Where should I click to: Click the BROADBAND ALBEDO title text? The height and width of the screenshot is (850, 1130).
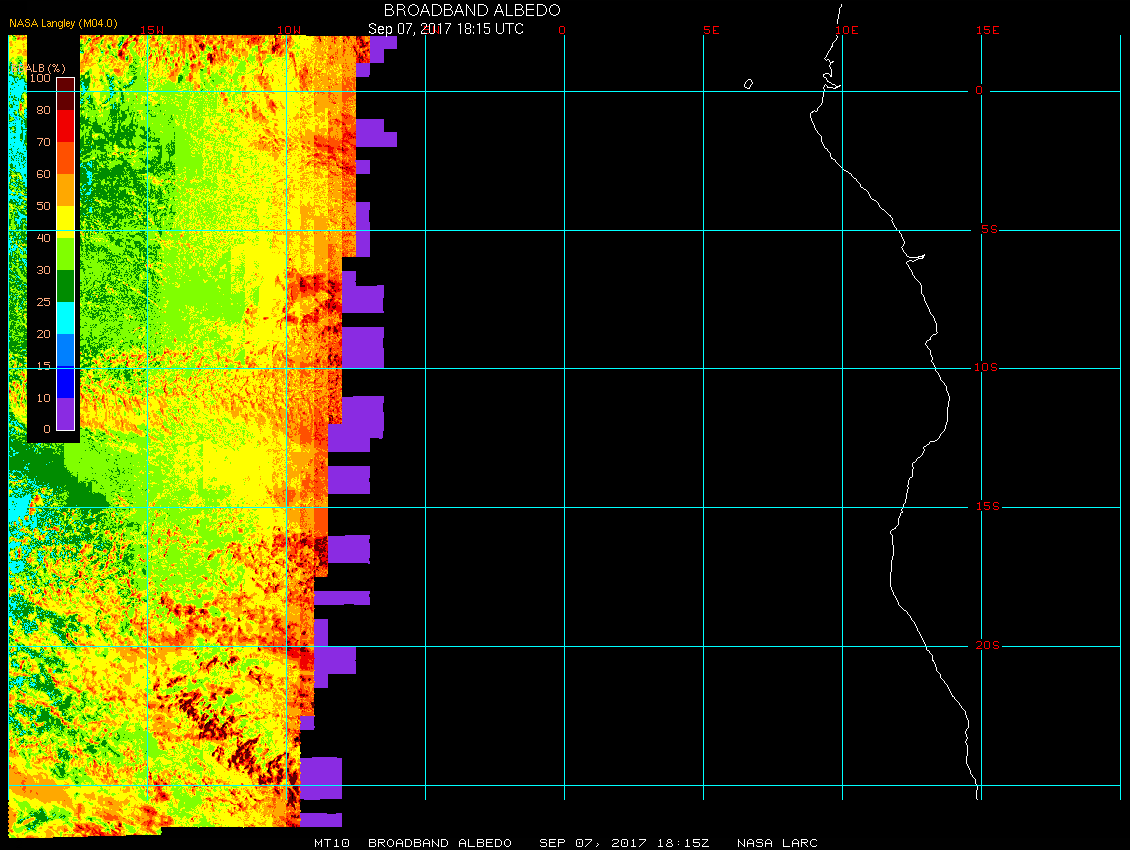(472, 10)
